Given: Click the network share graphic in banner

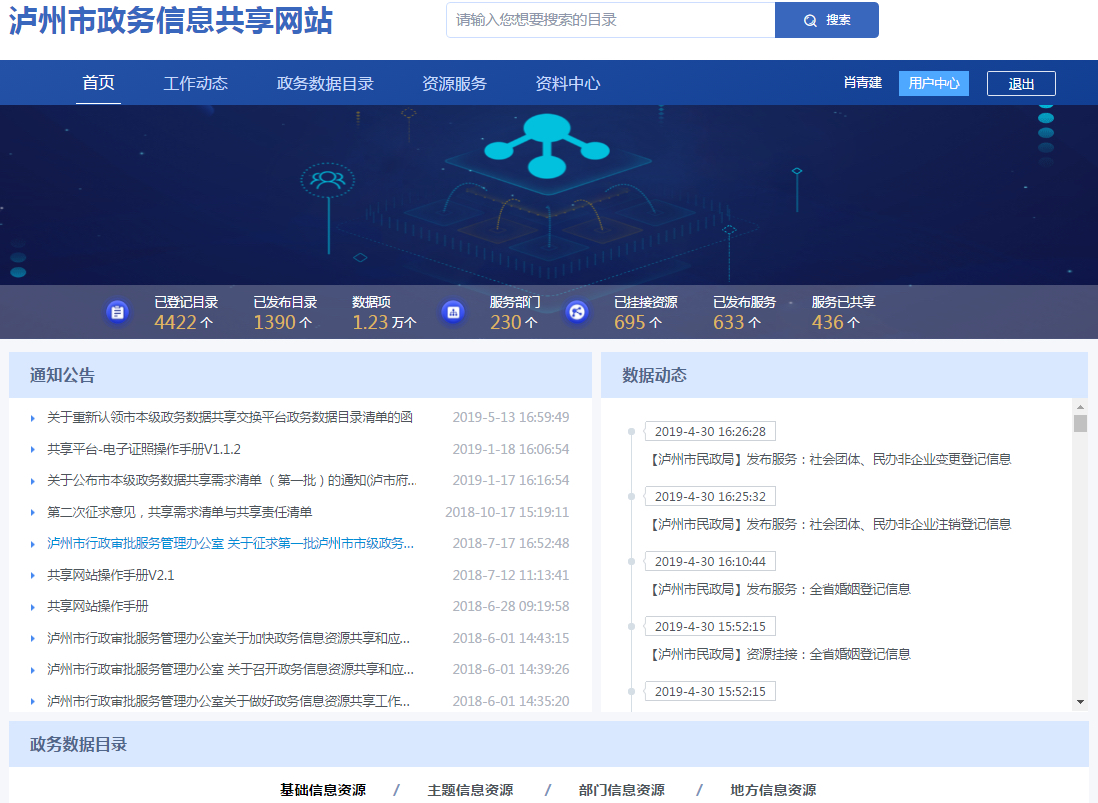Looking at the screenshot, I should [547, 146].
